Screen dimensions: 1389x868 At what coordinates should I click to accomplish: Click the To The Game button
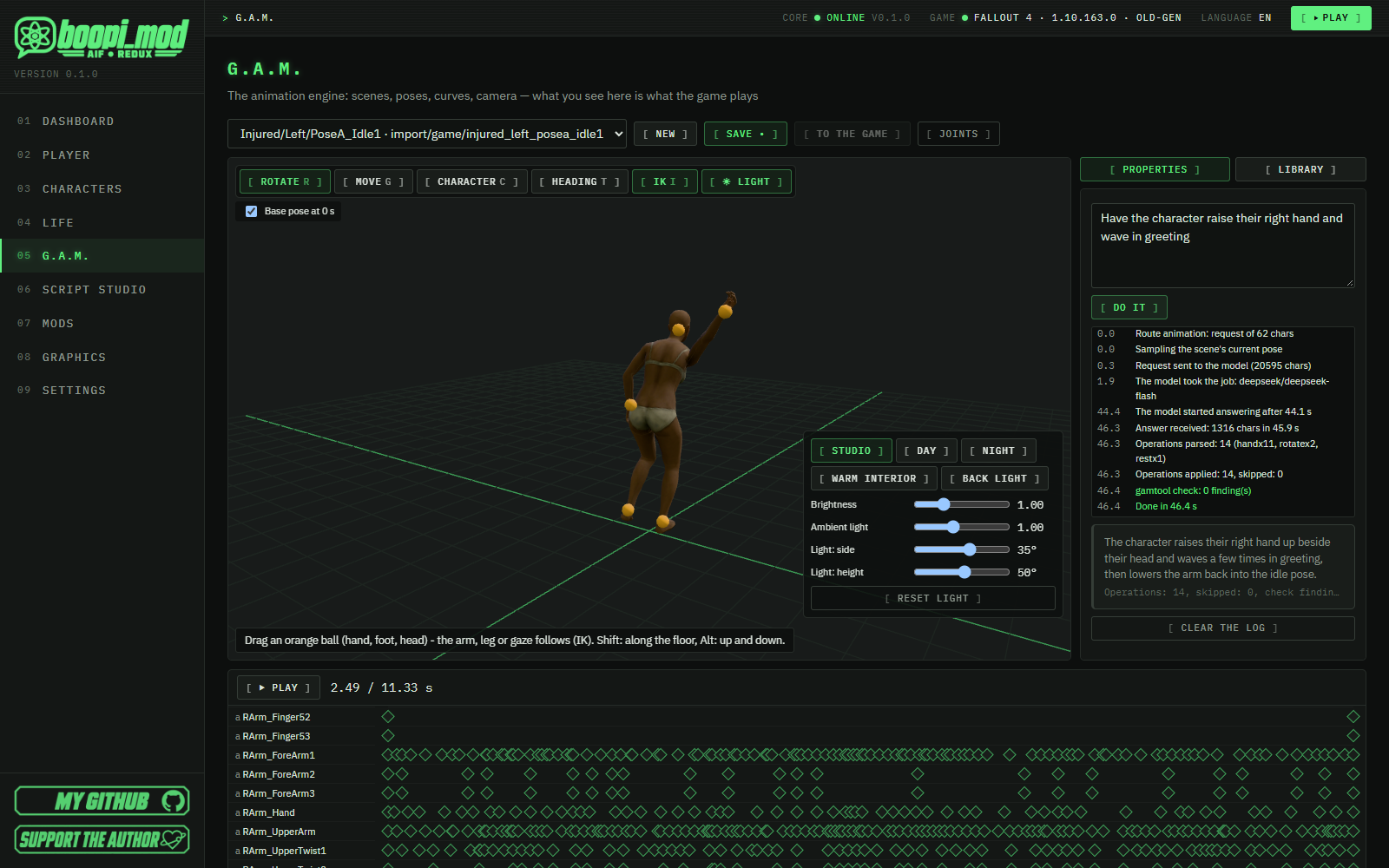pos(852,134)
